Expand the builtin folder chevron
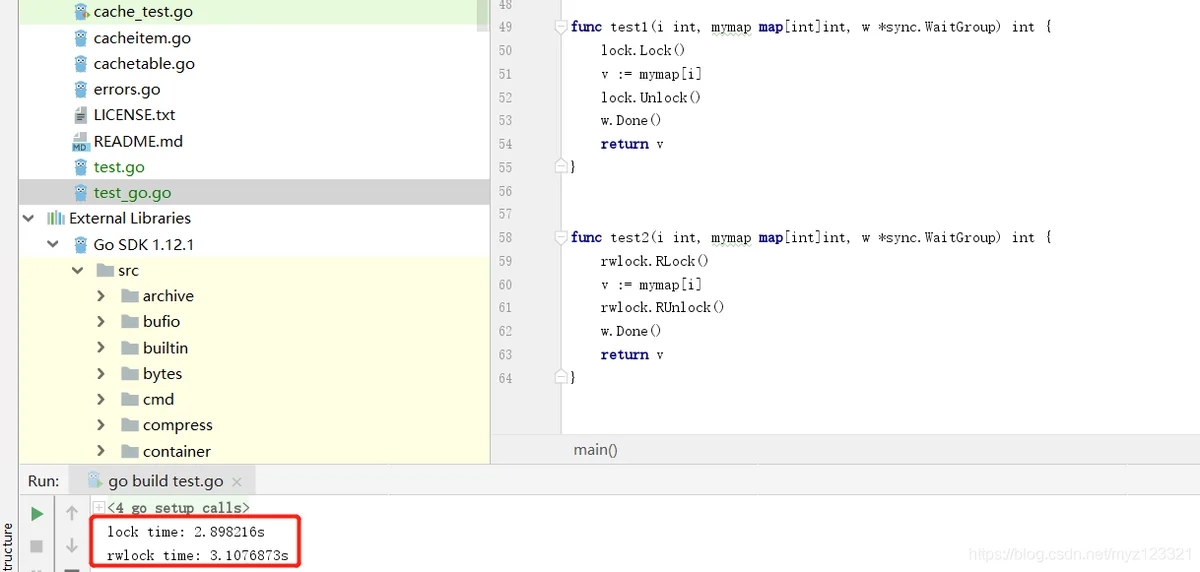This screenshot has width=1200, height=572. coord(101,348)
